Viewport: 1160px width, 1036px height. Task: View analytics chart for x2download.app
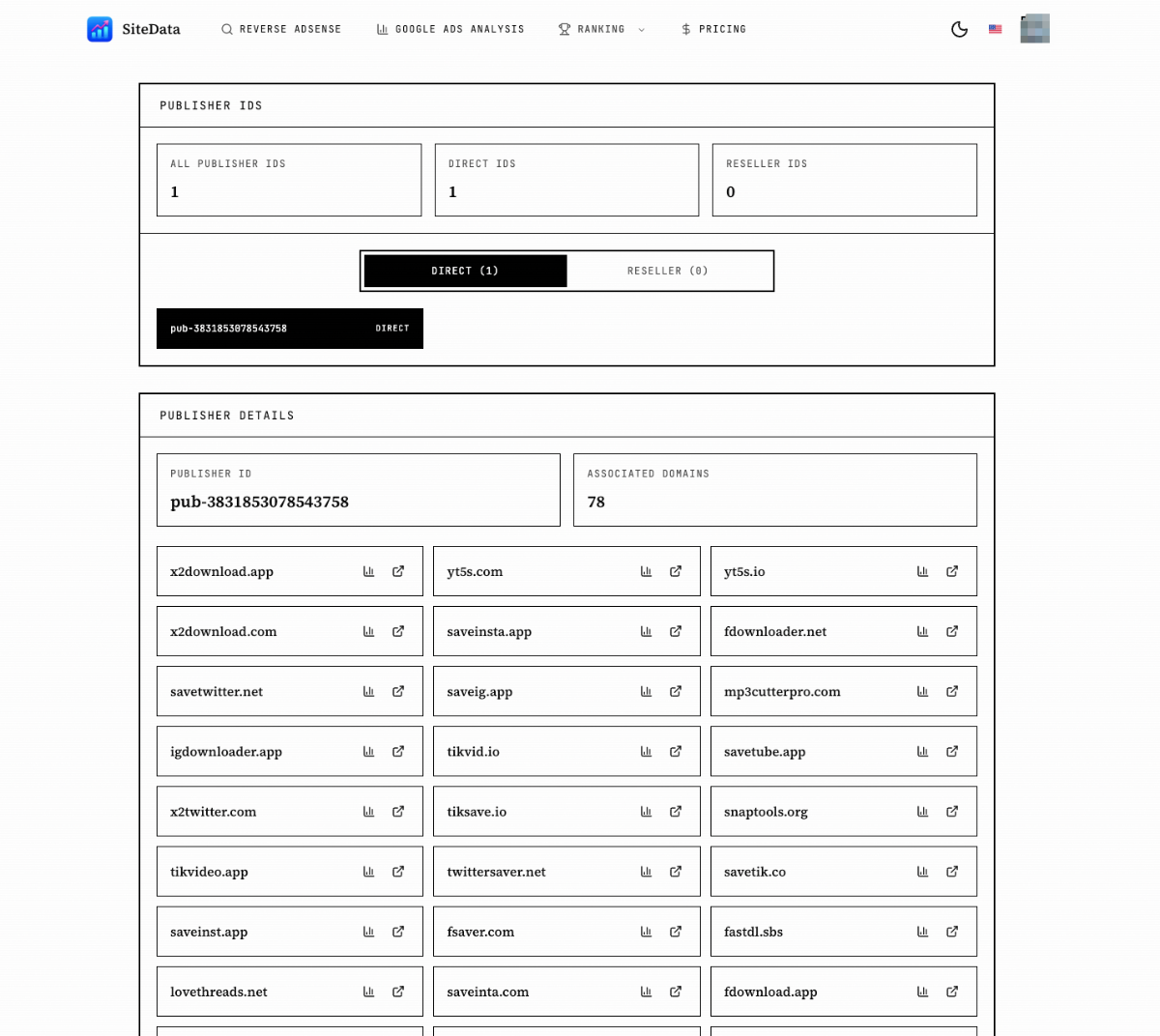pos(368,571)
